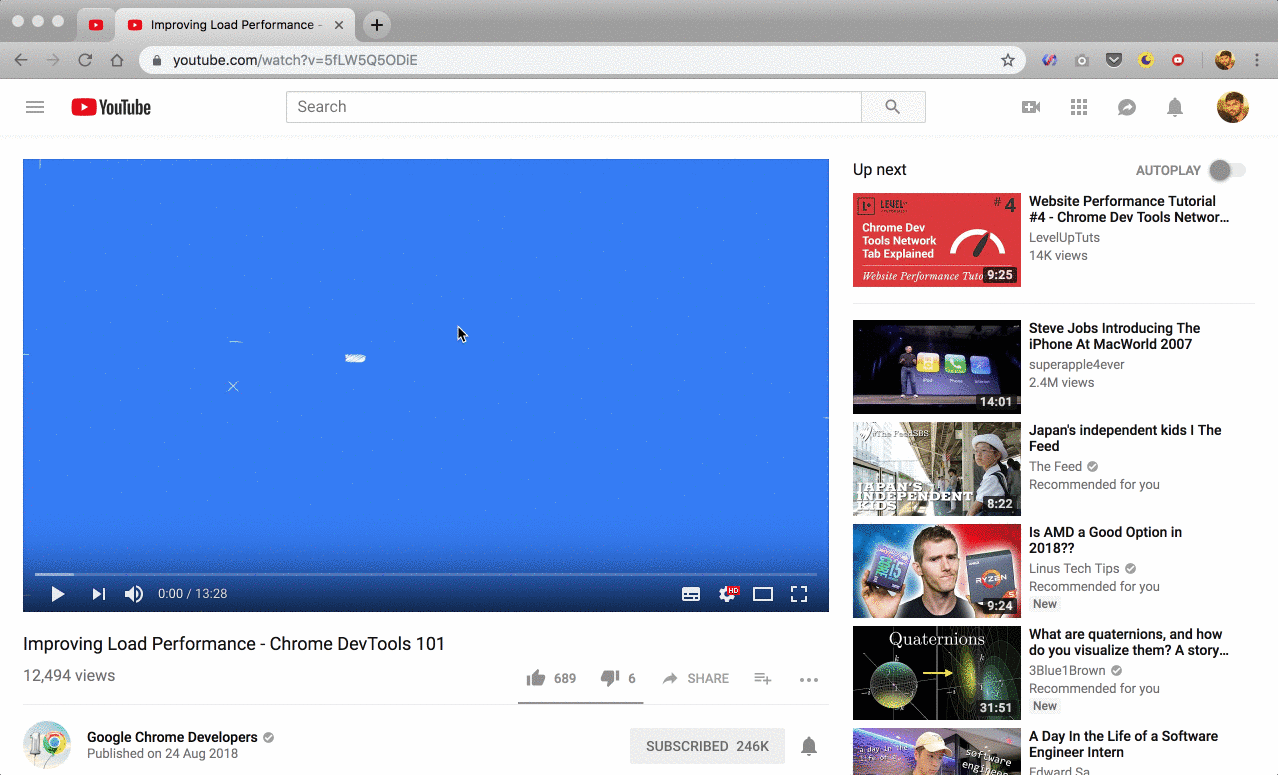
Task: Go to YouTube home via the logo
Action: [111, 107]
